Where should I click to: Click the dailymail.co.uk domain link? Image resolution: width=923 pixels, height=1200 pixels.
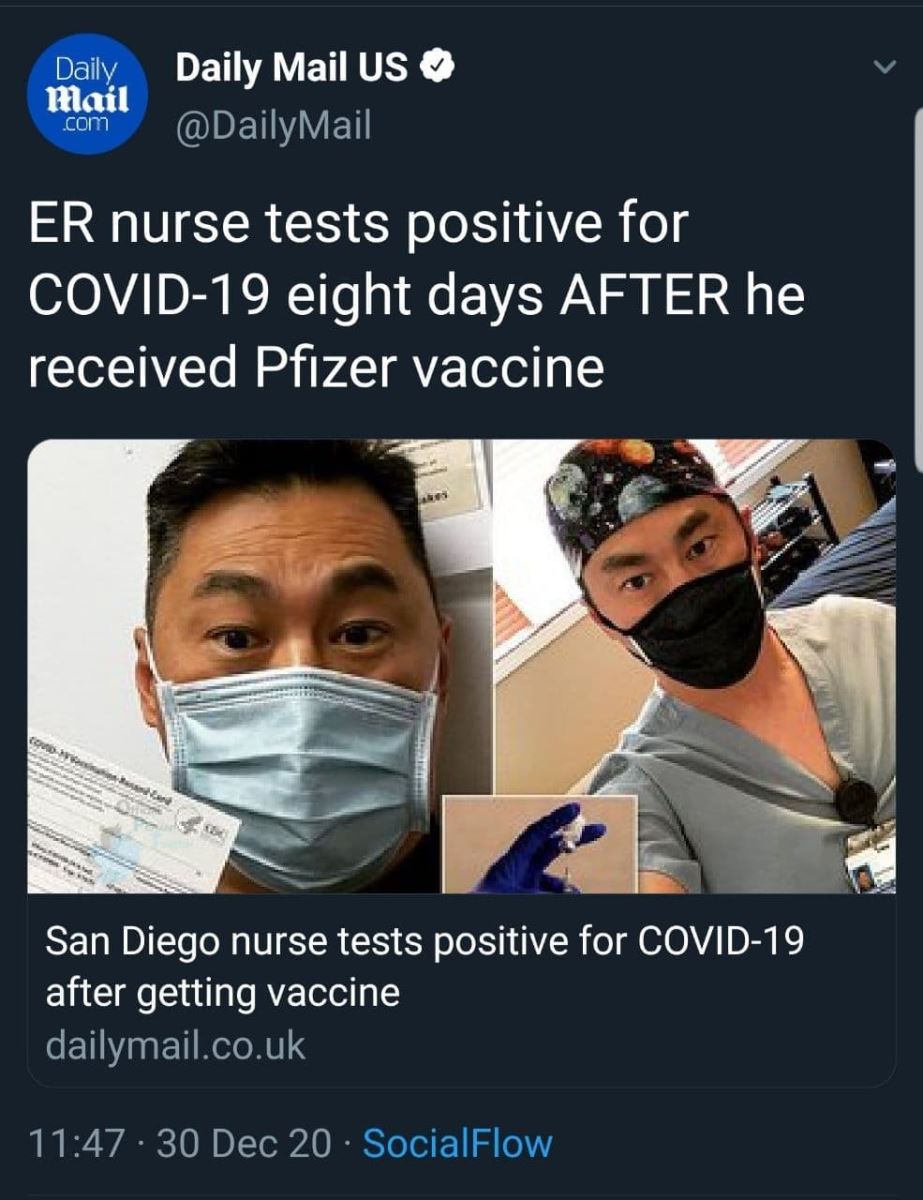tap(175, 1046)
